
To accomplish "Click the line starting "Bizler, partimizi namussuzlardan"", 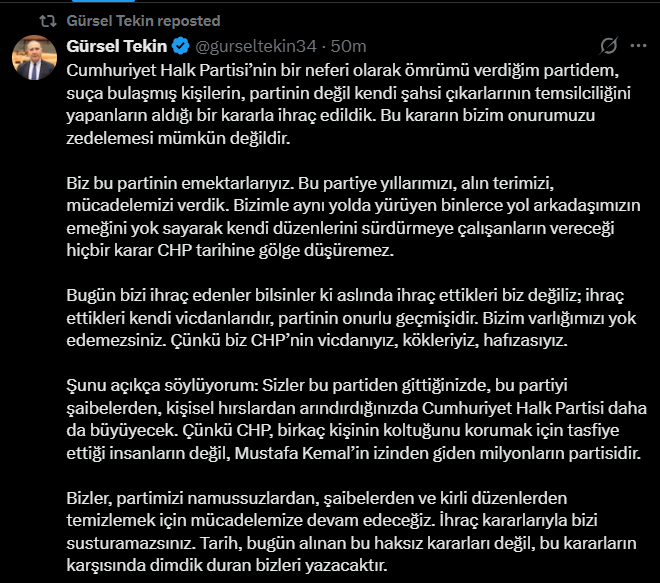I will 317,498.
